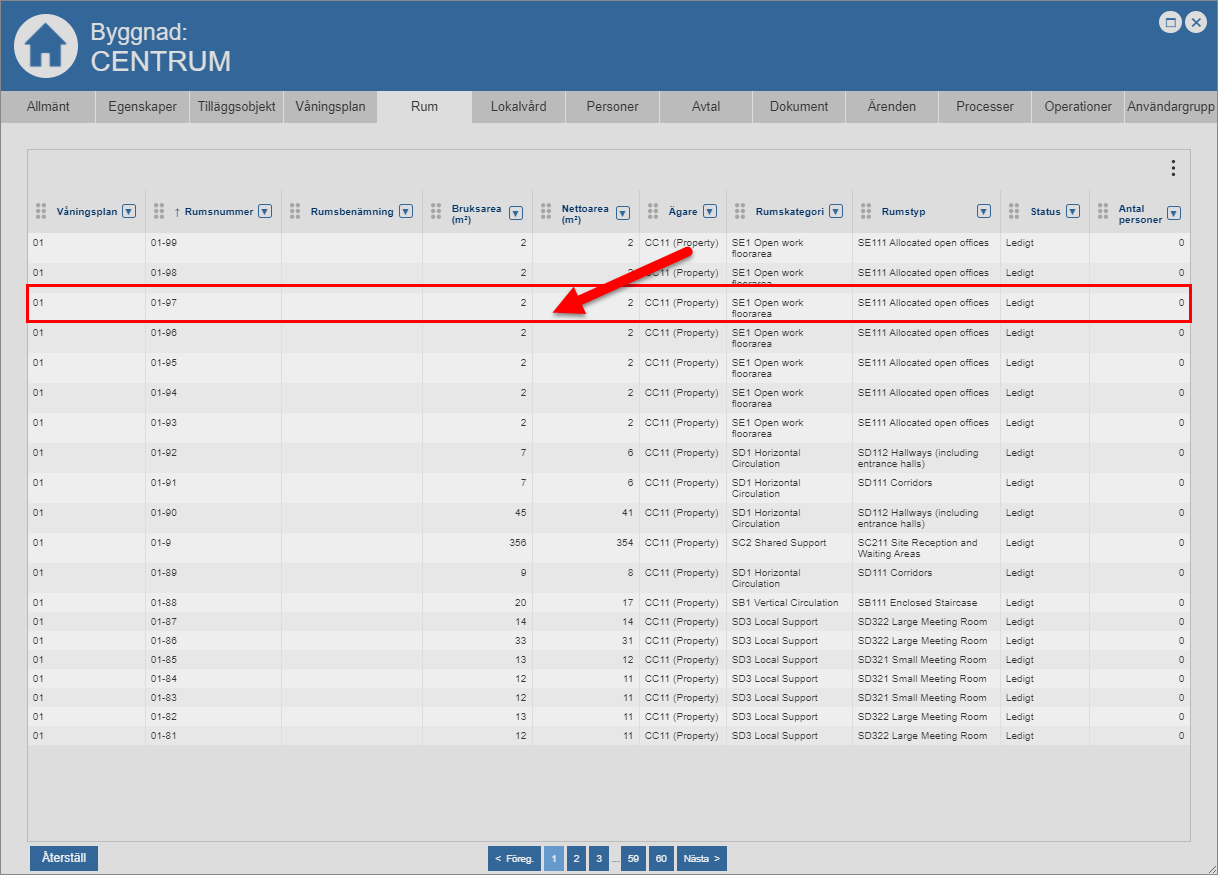Expand the Rumstyp filter dropdown
This screenshot has width=1218, height=875.
coord(984,211)
